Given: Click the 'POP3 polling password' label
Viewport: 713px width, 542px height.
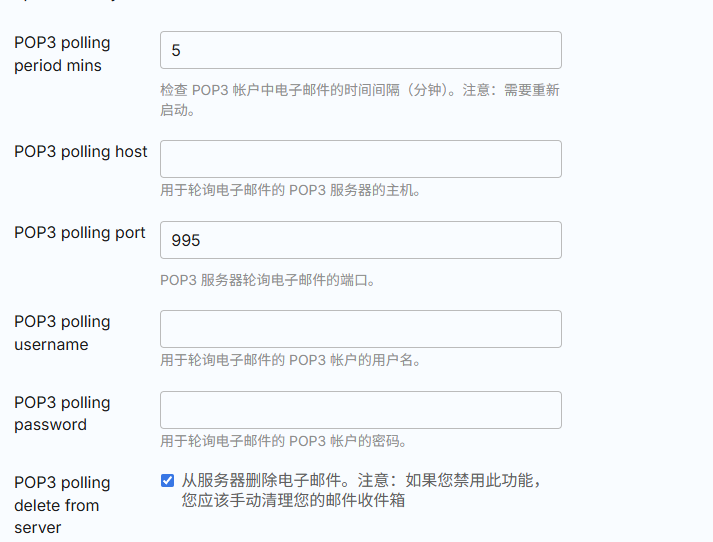Looking at the screenshot, I should click(x=62, y=413).
